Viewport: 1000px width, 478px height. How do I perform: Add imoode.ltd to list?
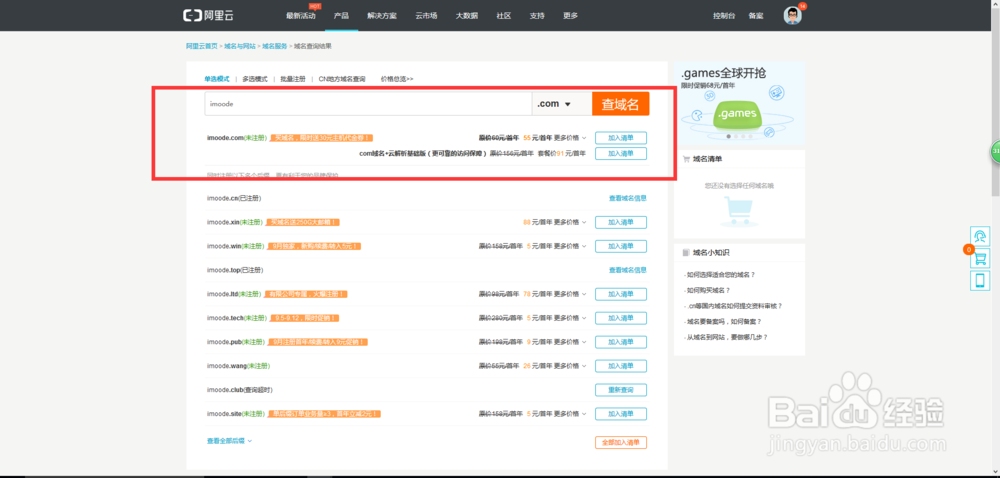tap(621, 294)
